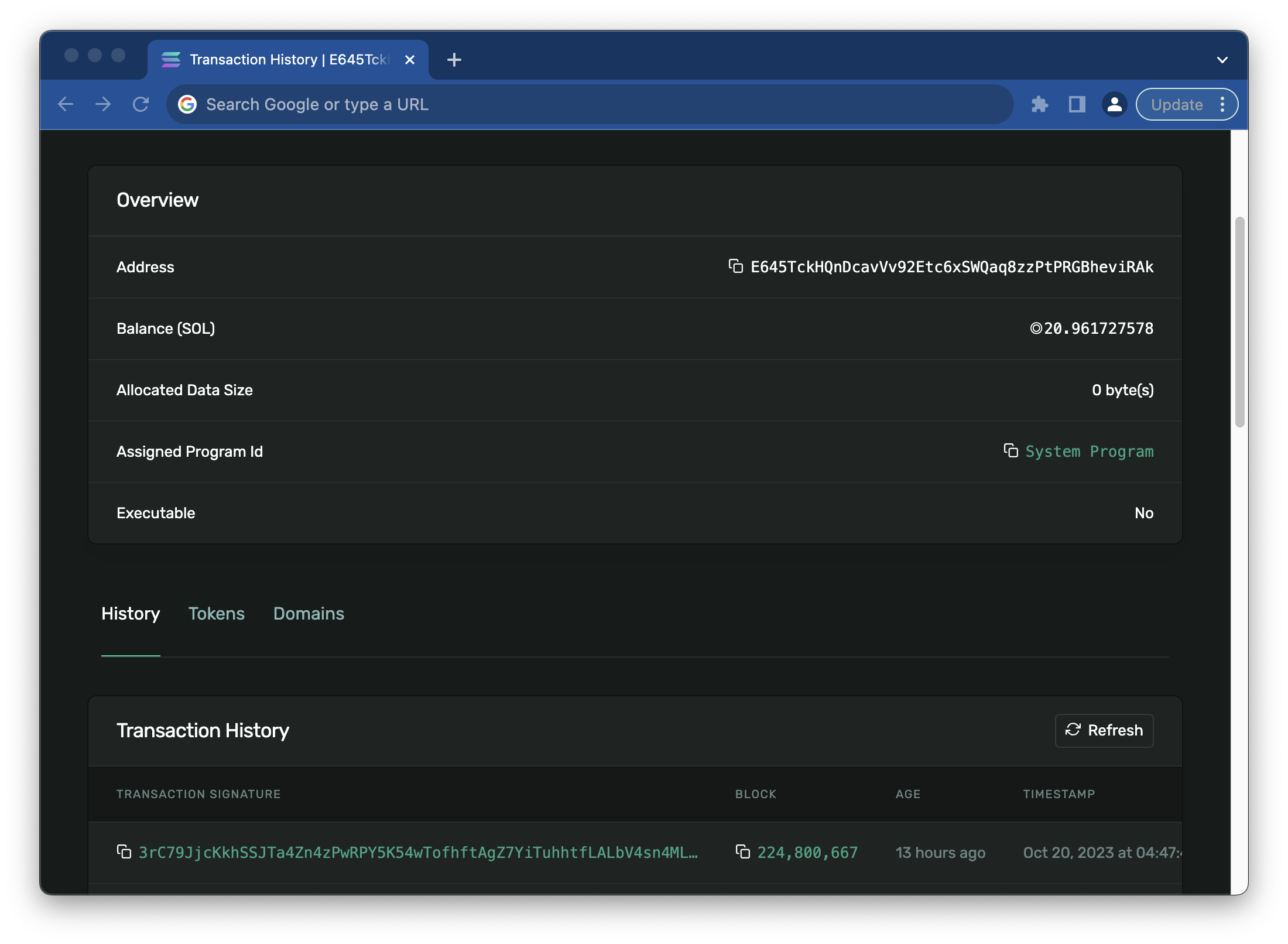Viewport: 1288px width, 944px height.
Task: Switch to the Domains tab
Action: click(309, 614)
